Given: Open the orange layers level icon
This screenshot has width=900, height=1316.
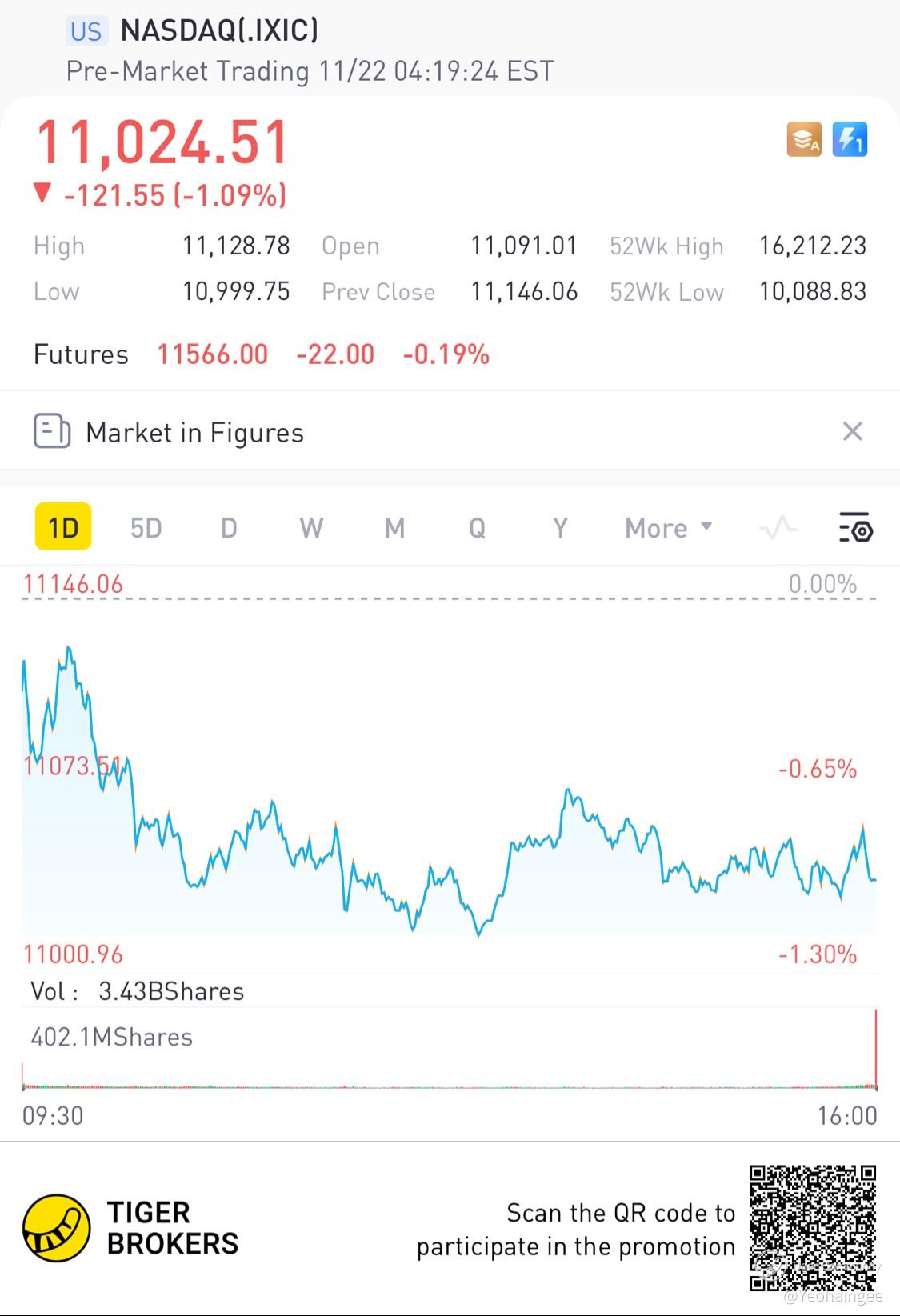Looking at the screenshot, I should point(804,139).
